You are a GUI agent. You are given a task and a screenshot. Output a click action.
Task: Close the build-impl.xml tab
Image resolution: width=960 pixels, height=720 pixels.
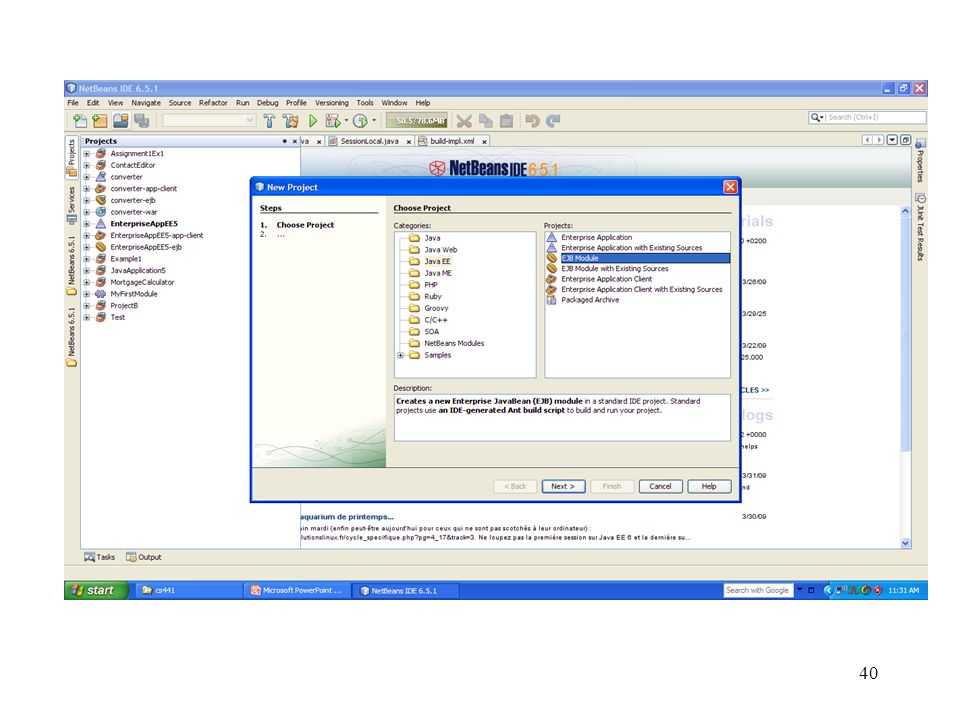(484, 141)
